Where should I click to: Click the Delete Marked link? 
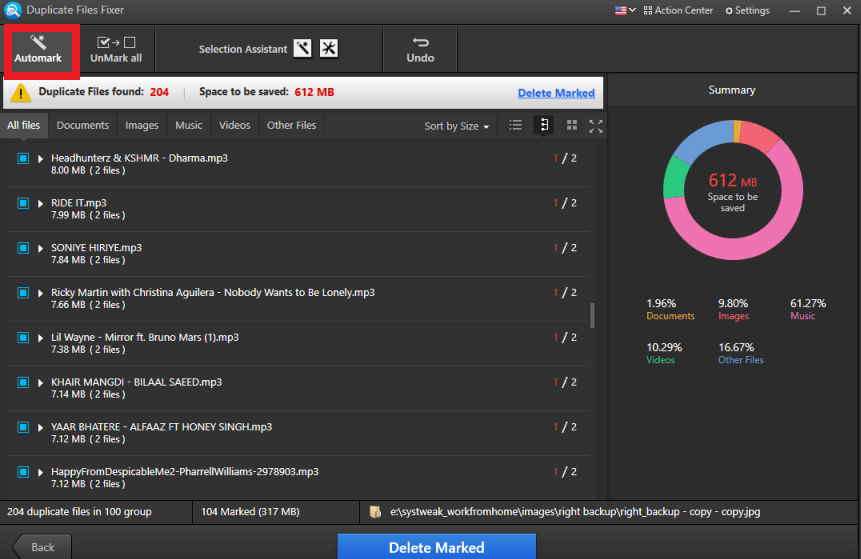coord(556,93)
